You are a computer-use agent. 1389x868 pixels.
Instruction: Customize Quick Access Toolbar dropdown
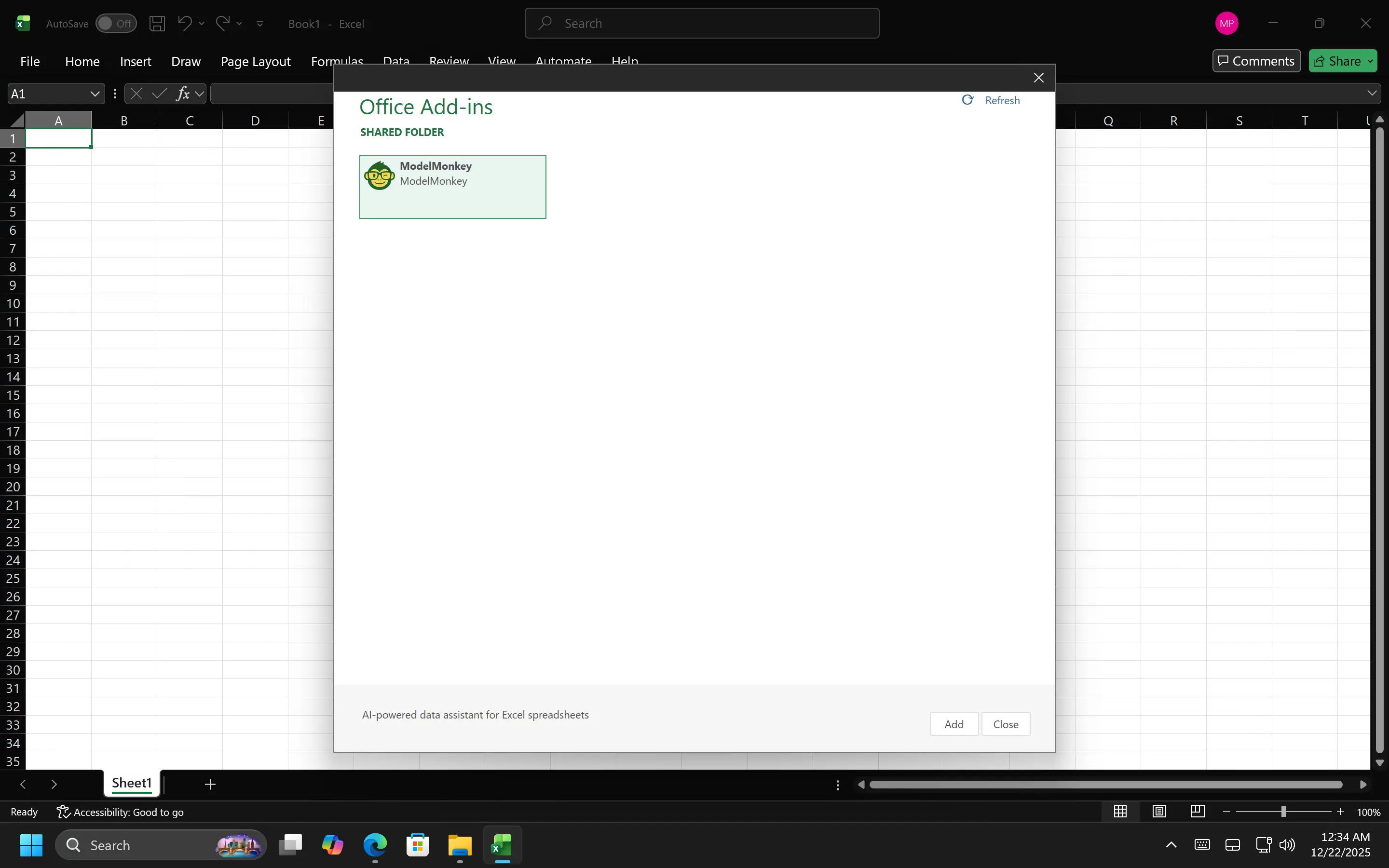click(x=260, y=24)
